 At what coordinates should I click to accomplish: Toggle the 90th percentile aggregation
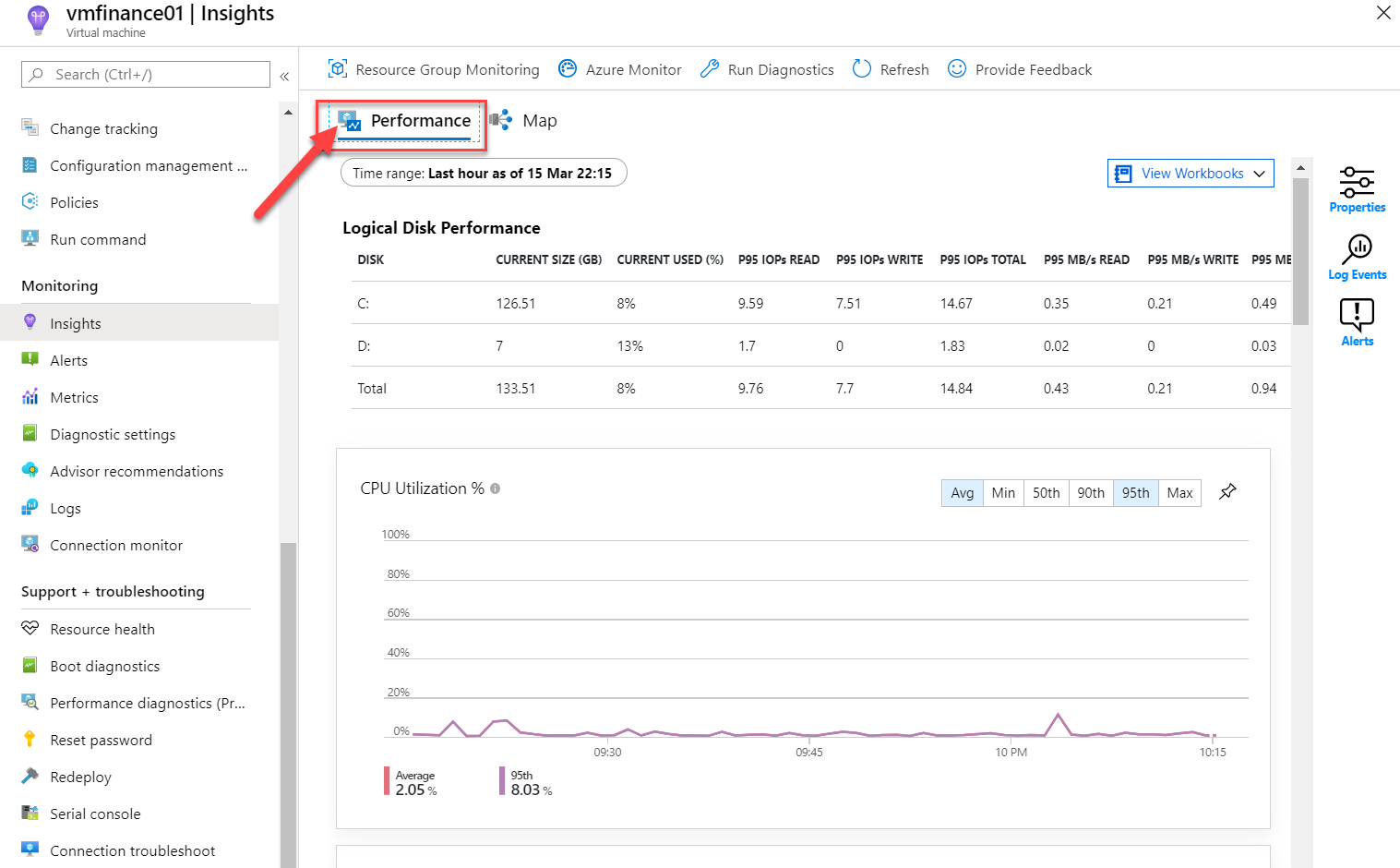(x=1091, y=493)
